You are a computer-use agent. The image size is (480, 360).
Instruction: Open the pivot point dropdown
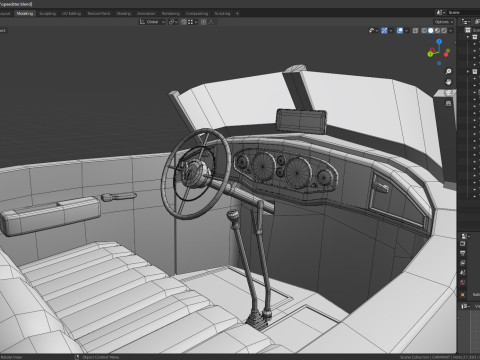tap(173, 22)
